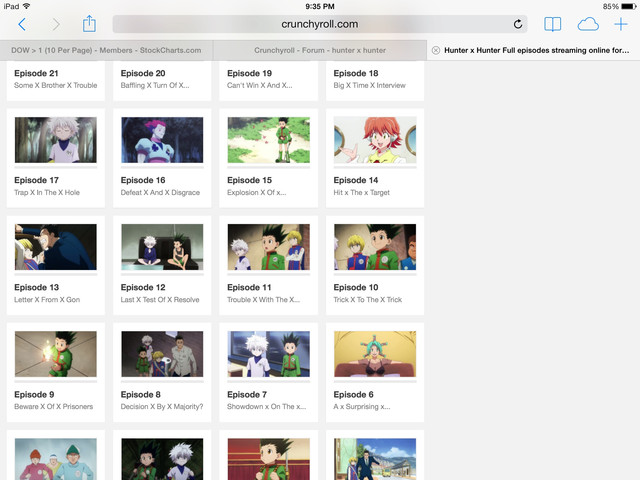Viewport: 640px width, 480px height.
Task: Open Episode 8 thumbnail
Action: [162, 354]
